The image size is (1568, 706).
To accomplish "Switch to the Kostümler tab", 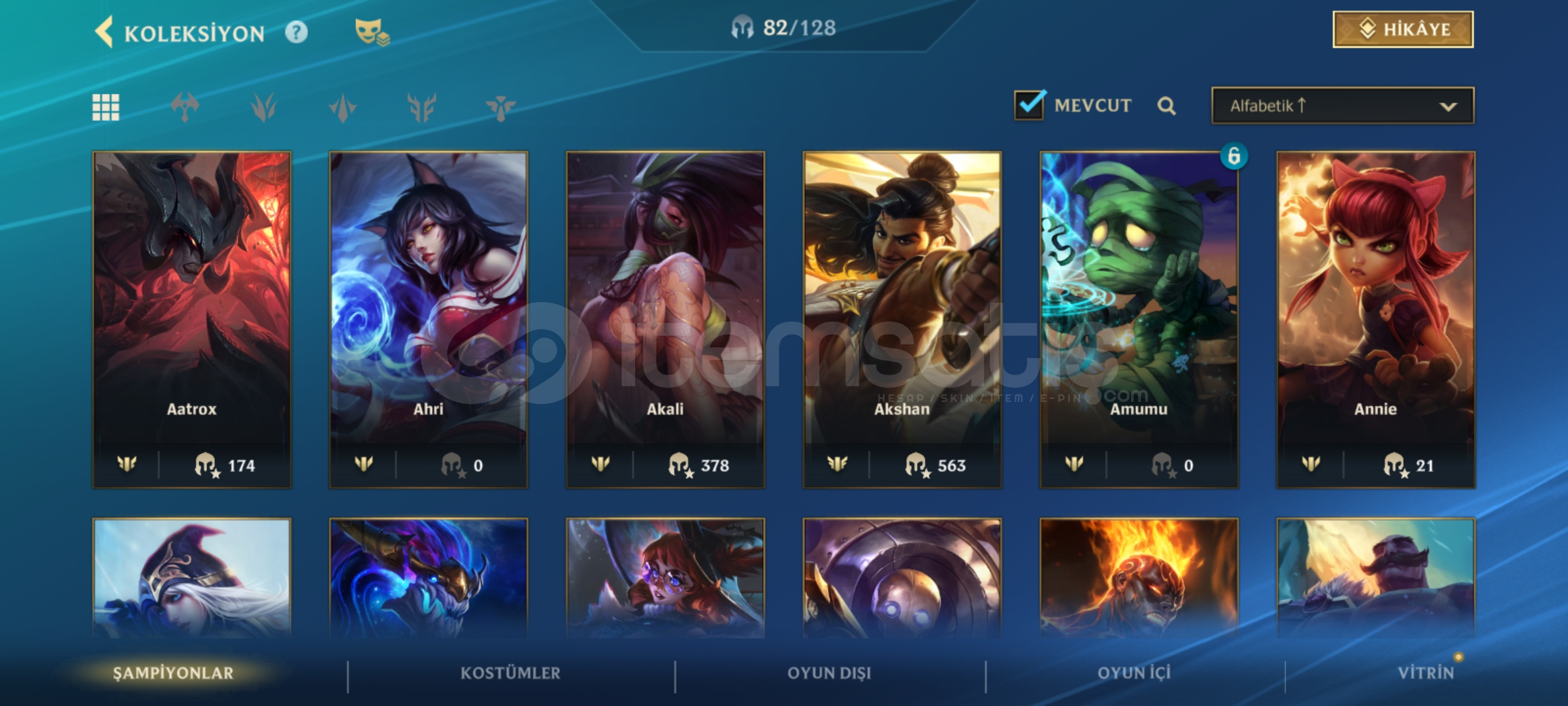I will pos(510,673).
